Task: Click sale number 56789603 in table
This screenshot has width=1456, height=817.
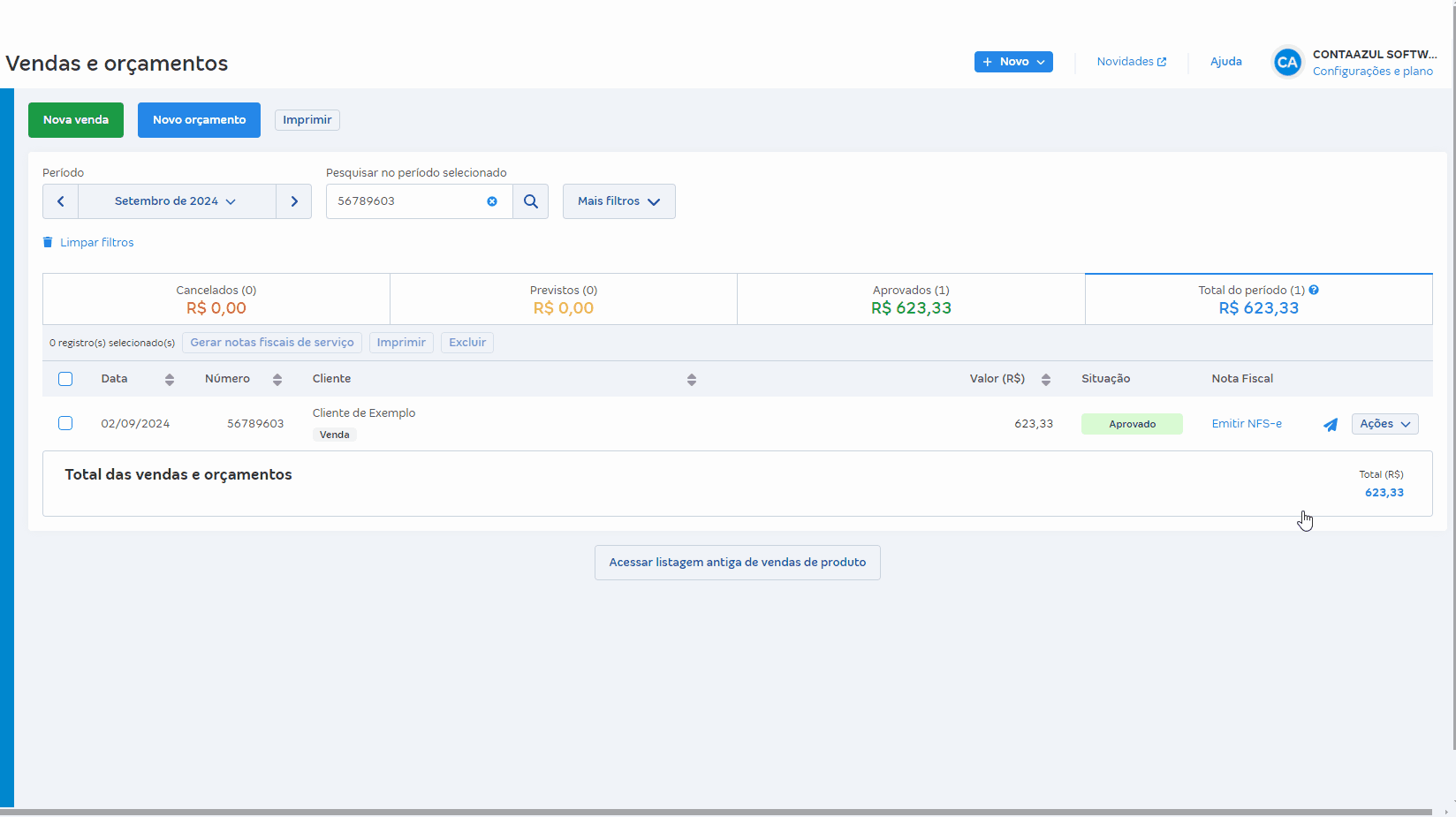Action: (x=255, y=424)
